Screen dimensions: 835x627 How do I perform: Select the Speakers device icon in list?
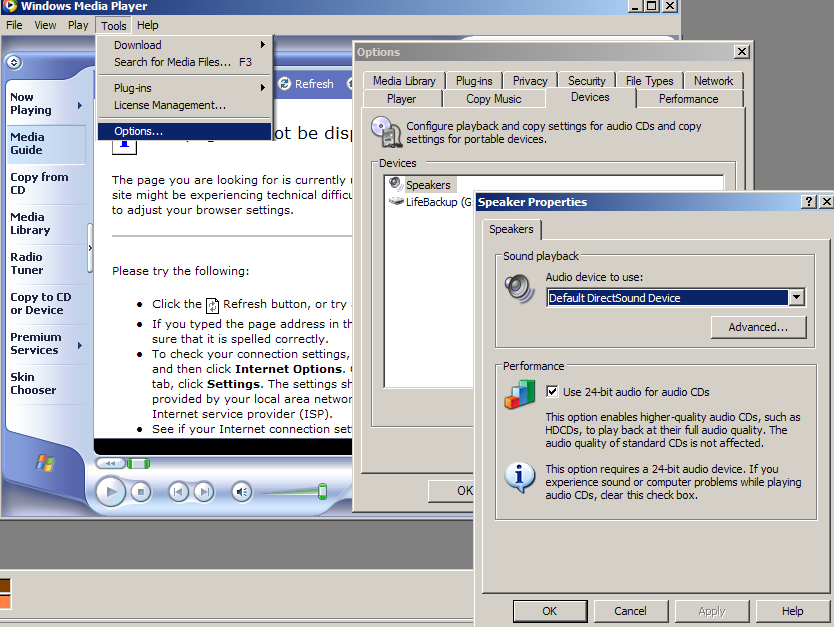click(x=396, y=184)
